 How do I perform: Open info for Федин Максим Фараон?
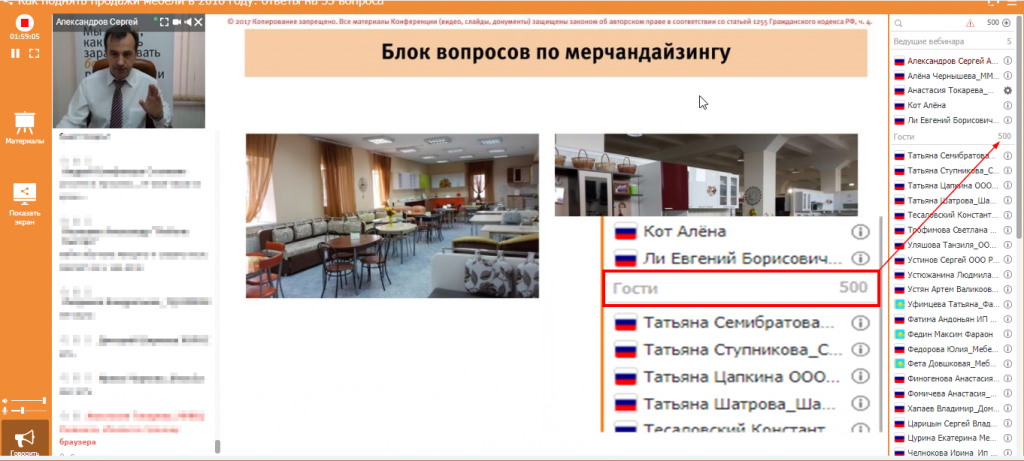(x=1007, y=334)
